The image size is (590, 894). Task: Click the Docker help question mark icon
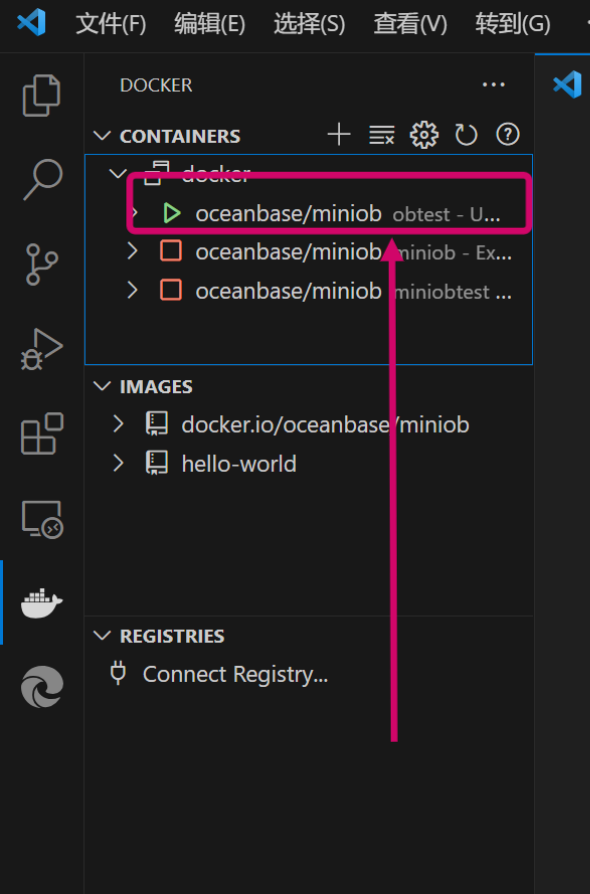pos(507,134)
